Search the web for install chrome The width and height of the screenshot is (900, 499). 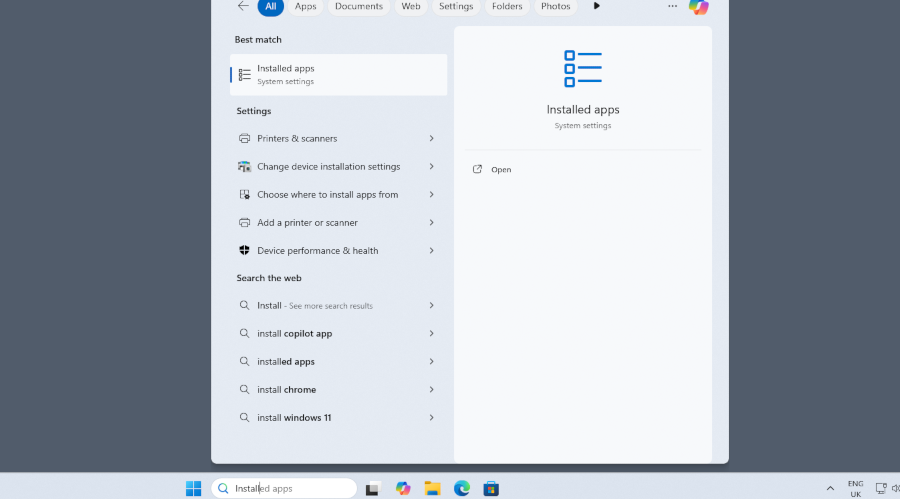click(x=339, y=389)
